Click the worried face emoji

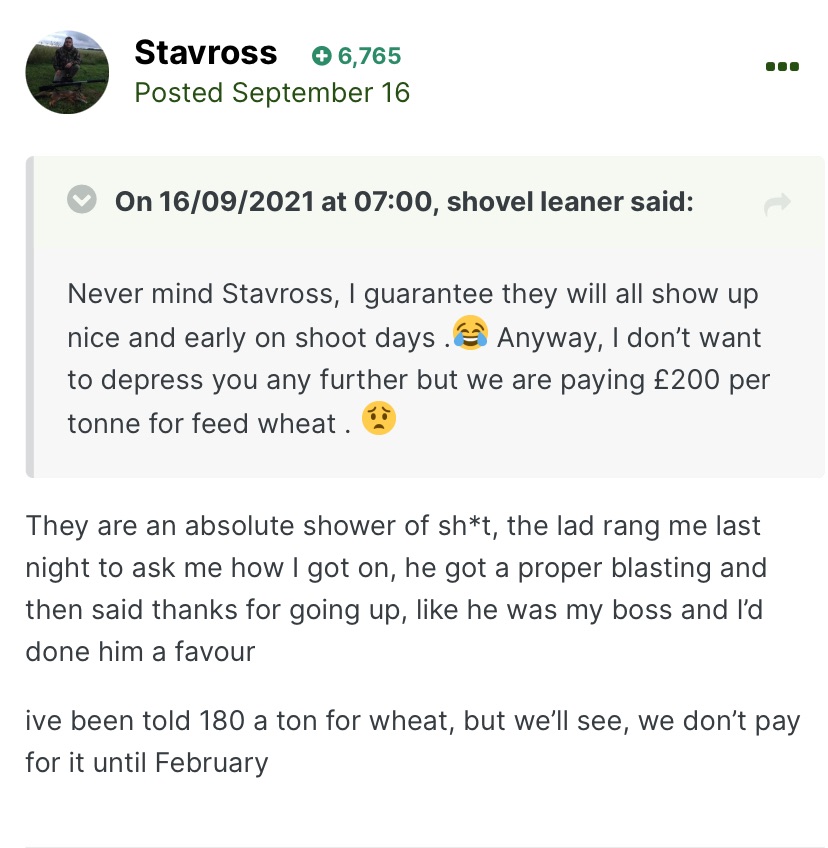coord(379,418)
